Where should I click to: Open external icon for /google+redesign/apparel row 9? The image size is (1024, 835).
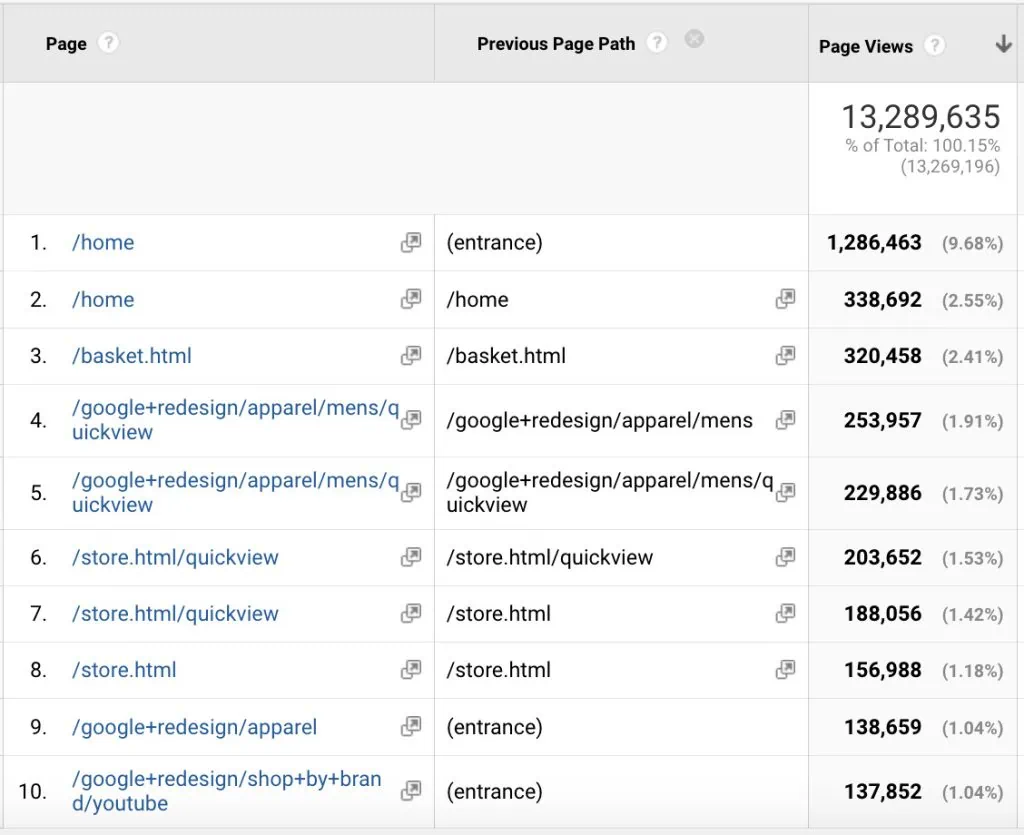(x=411, y=727)
